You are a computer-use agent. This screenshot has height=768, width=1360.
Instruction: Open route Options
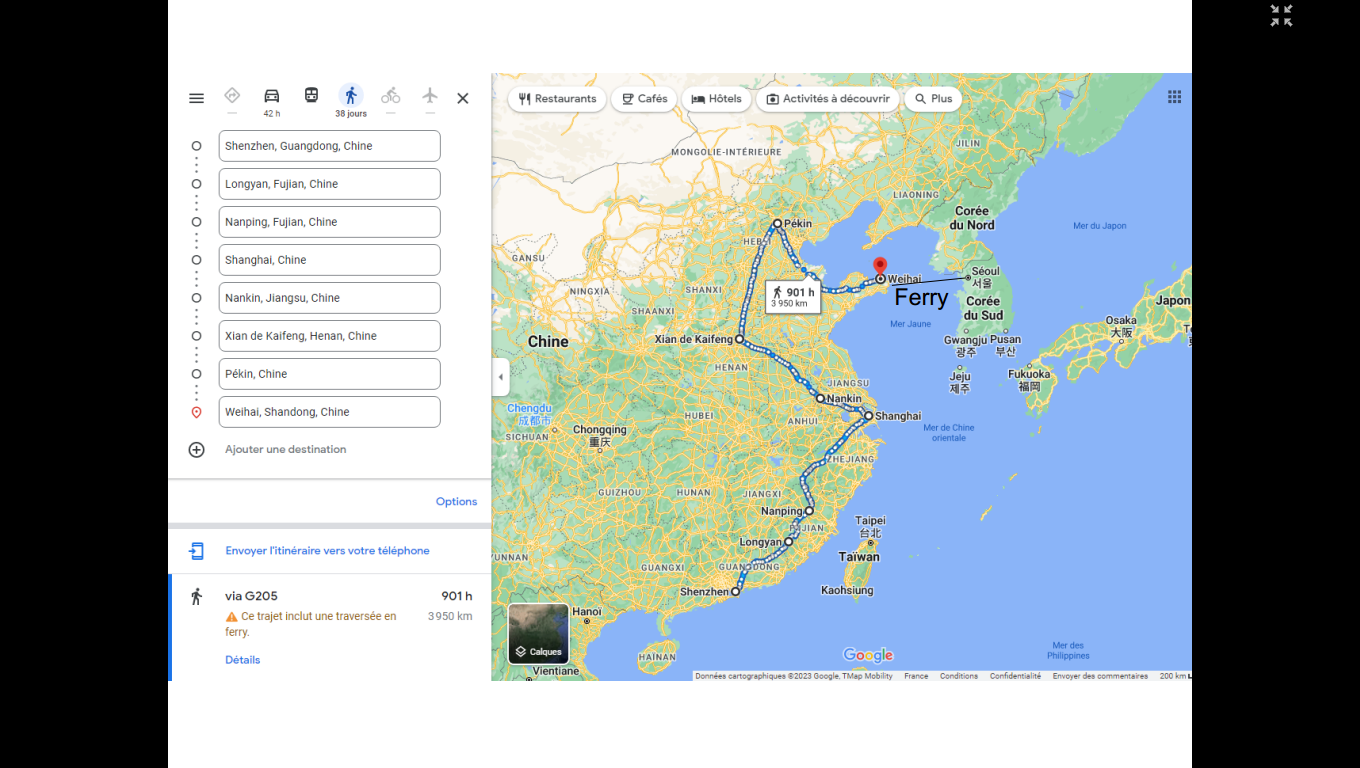(x=456, y=502)
